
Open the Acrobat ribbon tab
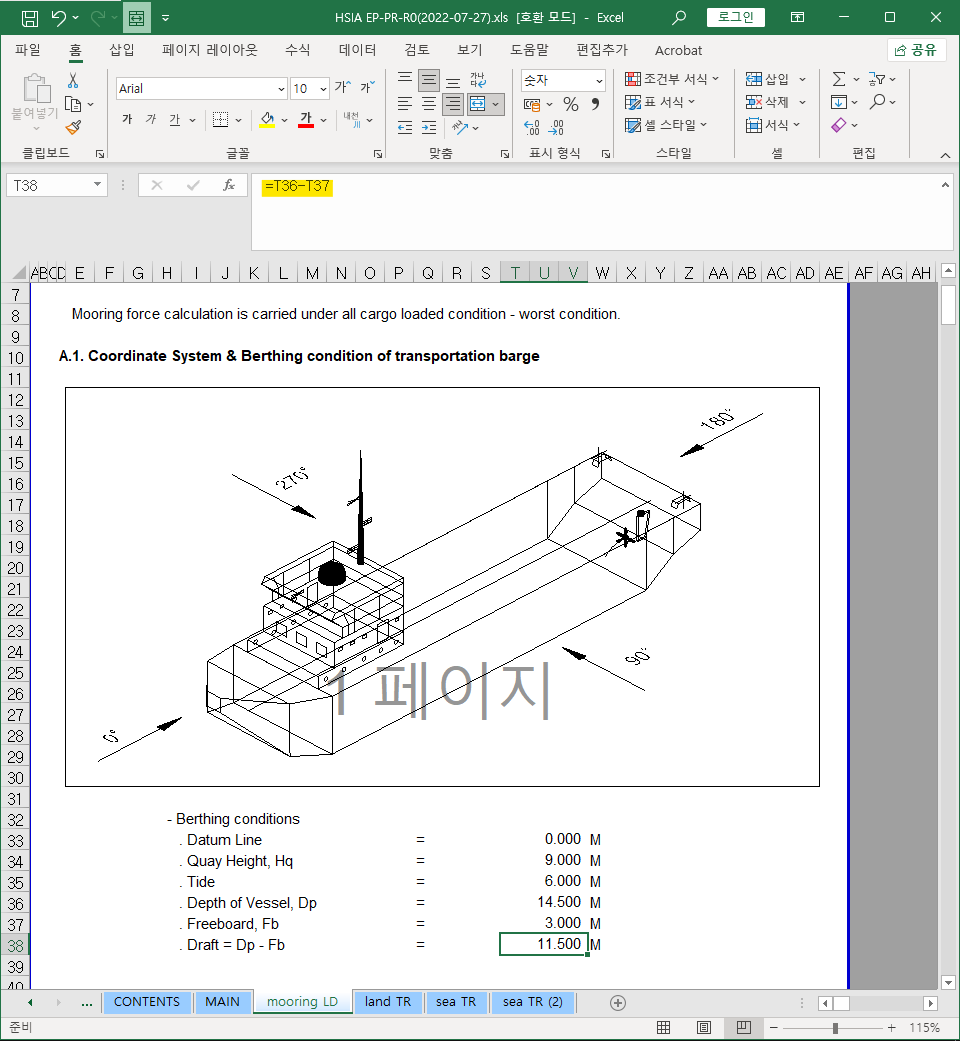coord(678,50)
